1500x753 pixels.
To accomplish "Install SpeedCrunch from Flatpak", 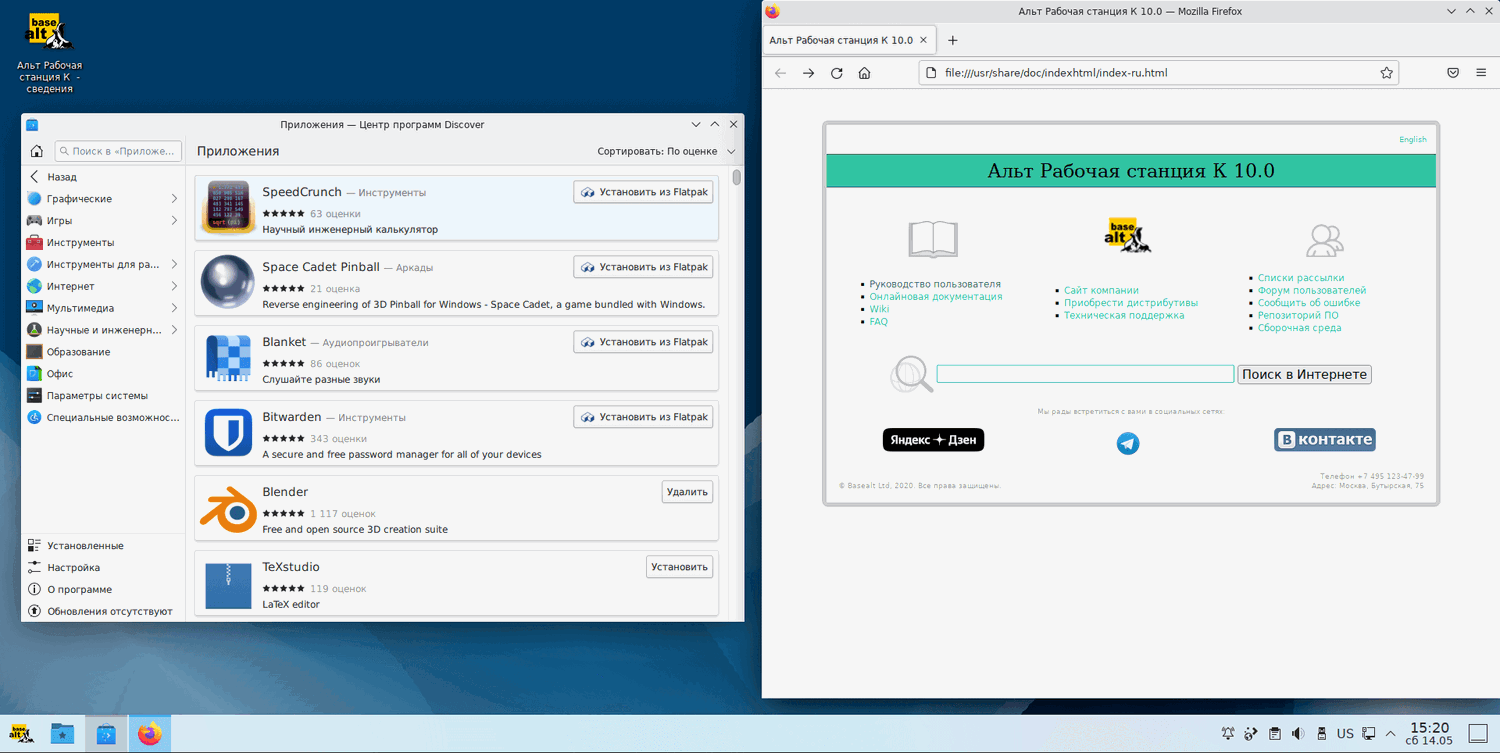I will [x=643, y=192].
